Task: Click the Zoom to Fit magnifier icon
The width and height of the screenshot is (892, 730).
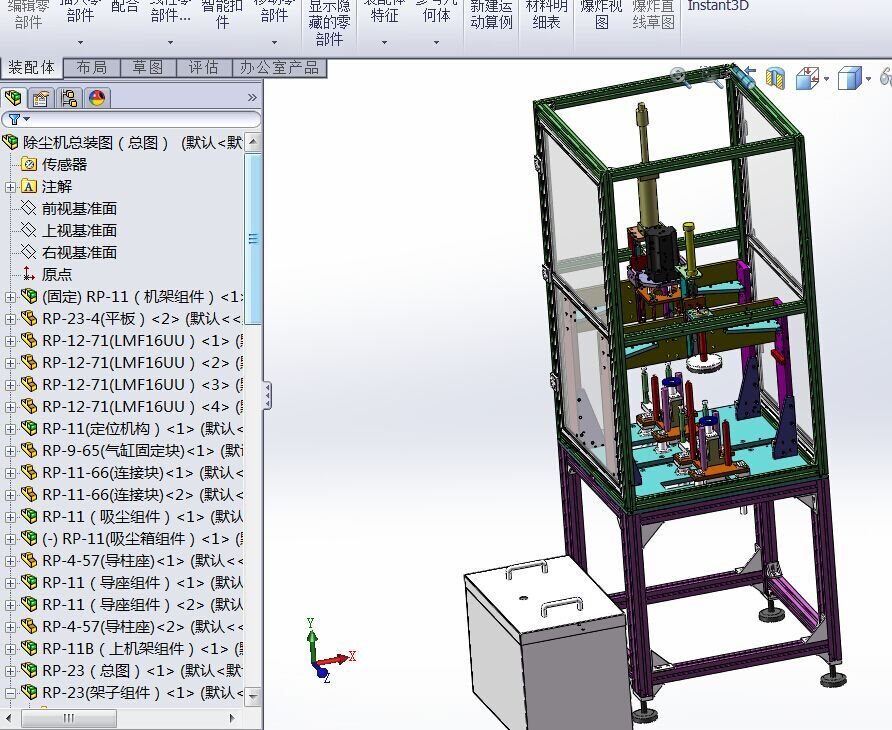Action: coord(680,77)
